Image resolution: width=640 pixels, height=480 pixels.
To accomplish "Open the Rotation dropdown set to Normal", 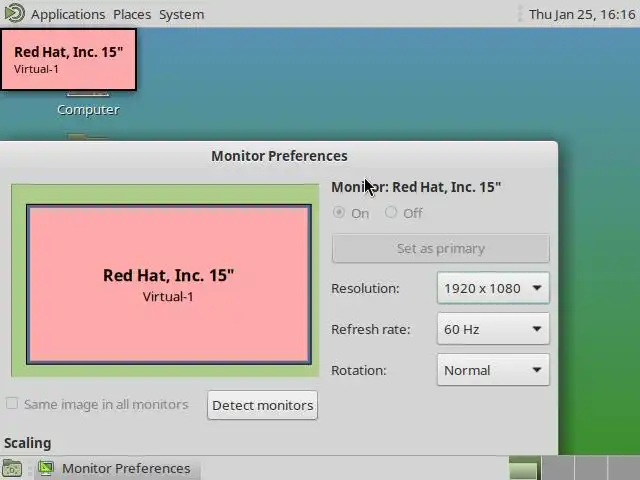I will click(x=493, y=370).
